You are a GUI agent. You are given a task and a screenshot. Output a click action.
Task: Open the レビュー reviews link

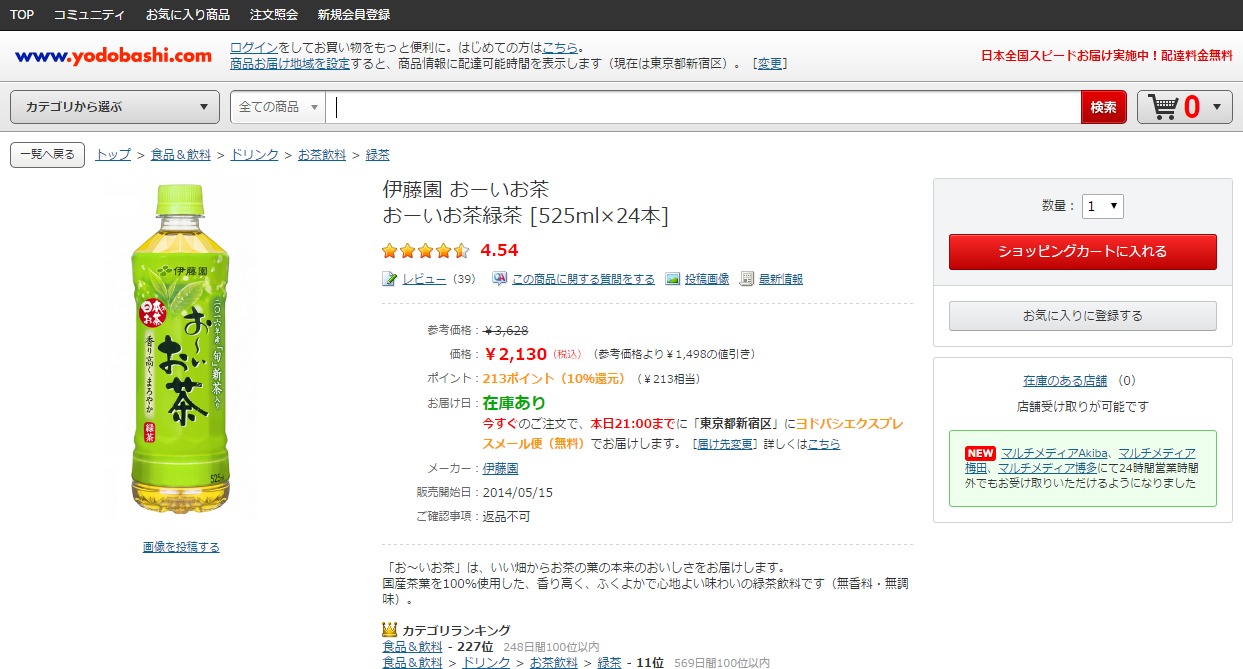click(x=424, y=279)
